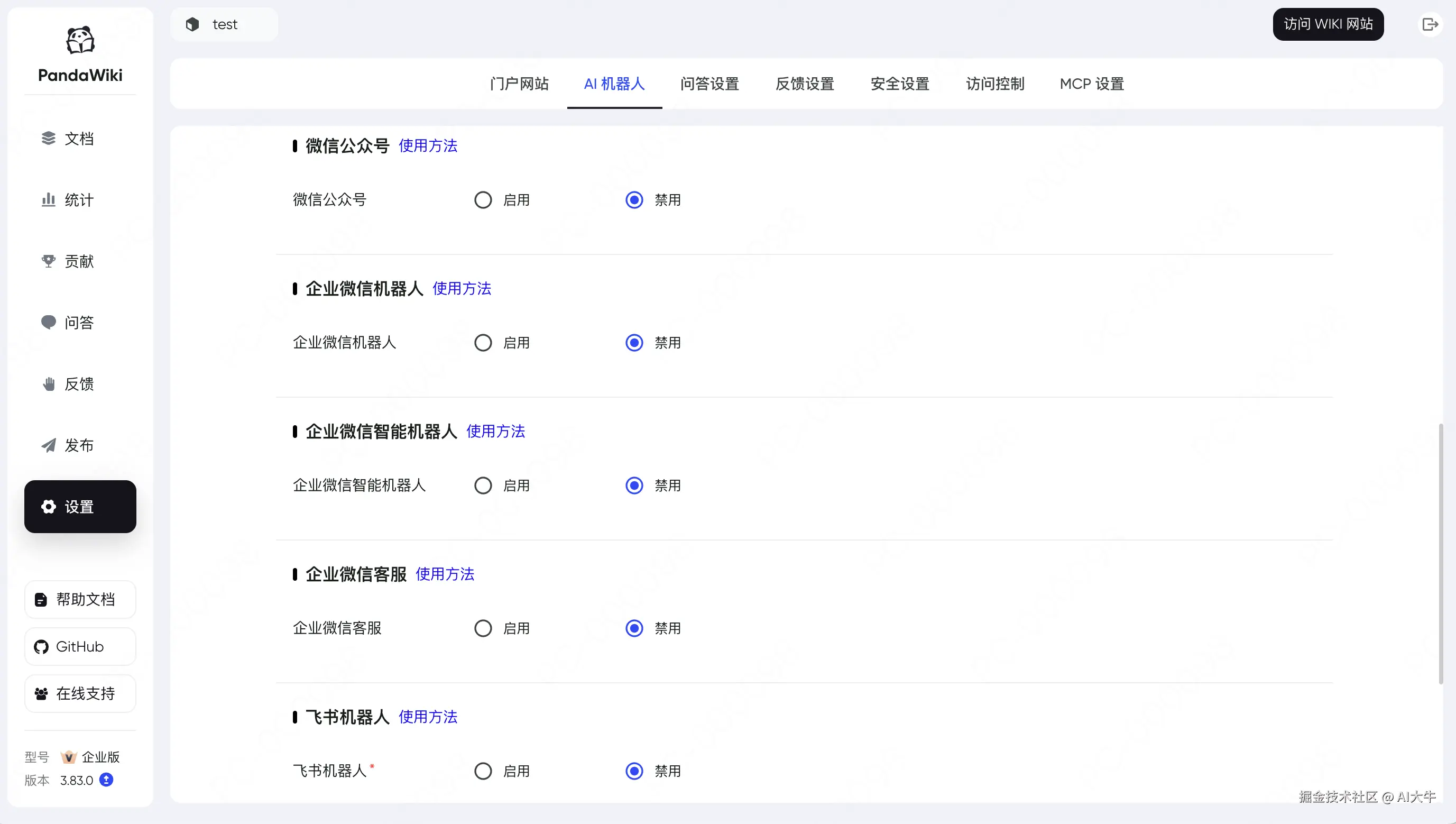The width and height of the screenshot is (1456, 824).
Task: Click the 访问 WIKI 网站 button
Action: pyautogui.click(x=1328, y=24)
